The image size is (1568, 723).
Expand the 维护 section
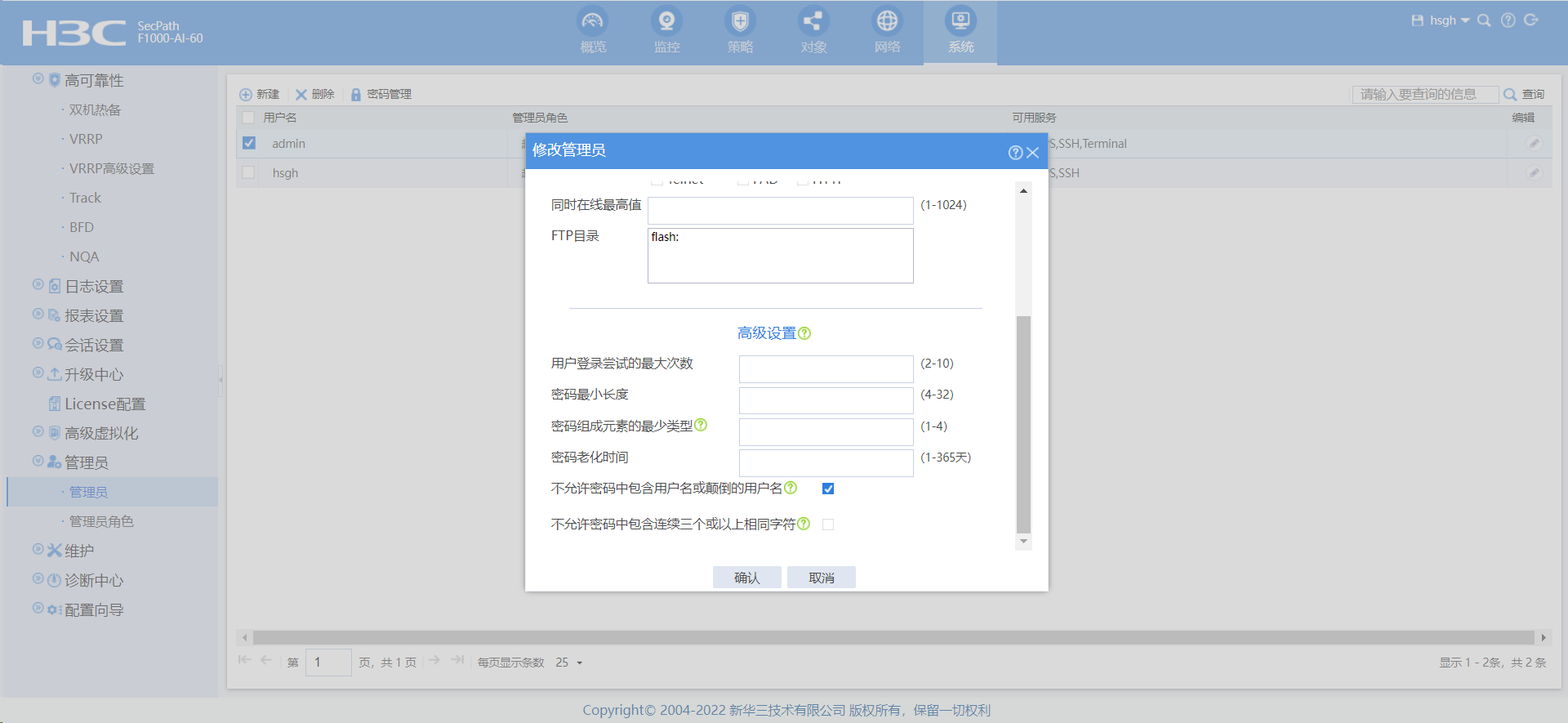[x=38, y=549]
